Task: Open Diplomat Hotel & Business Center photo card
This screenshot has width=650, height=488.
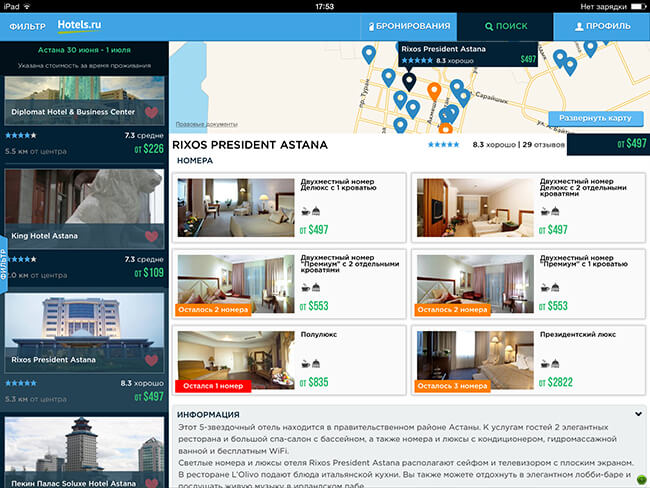Action: (84, 100)
